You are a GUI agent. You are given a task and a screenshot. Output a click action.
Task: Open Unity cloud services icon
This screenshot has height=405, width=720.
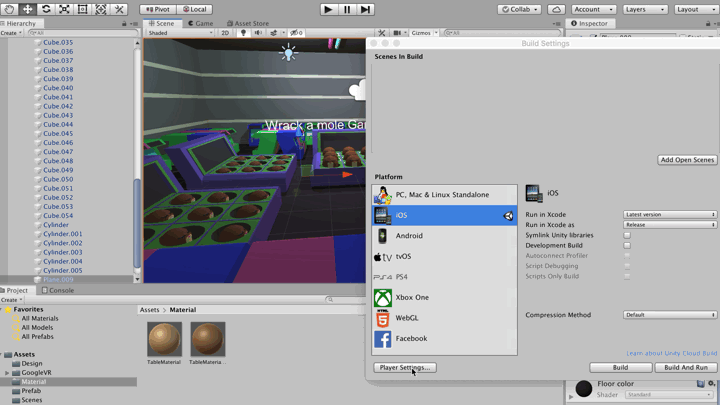[x=556, y=9]
